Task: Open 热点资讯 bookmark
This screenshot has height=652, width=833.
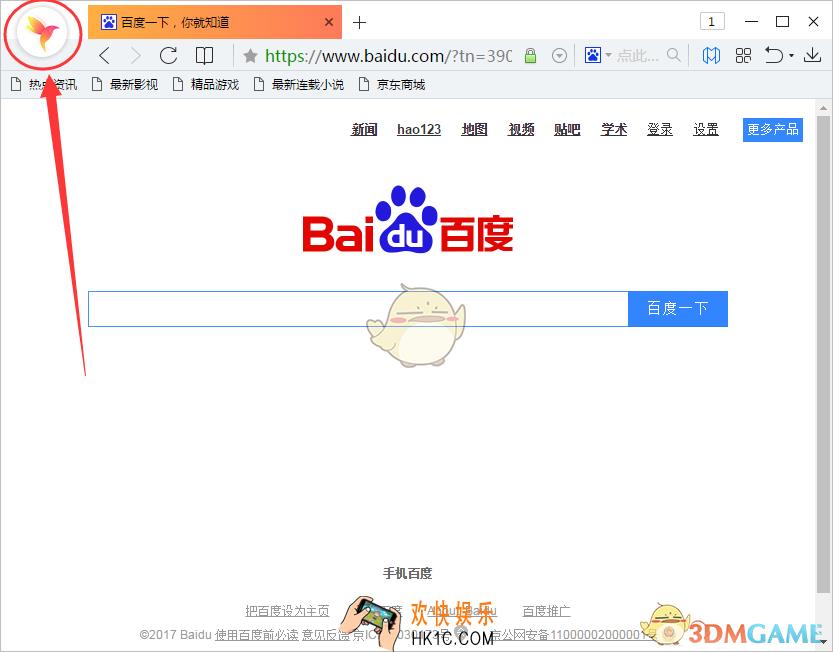Action: pyautogui.click(x=44, y=84)
